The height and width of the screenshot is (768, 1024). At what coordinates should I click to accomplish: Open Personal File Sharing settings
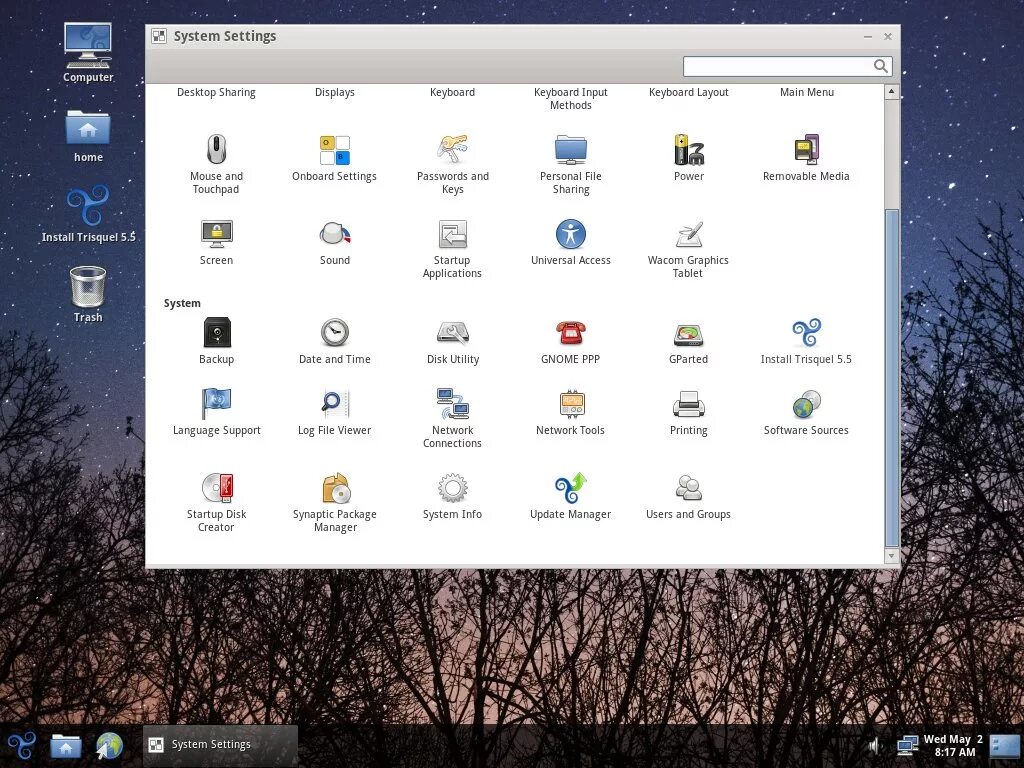pyautogui.click(x=571, y=163)
